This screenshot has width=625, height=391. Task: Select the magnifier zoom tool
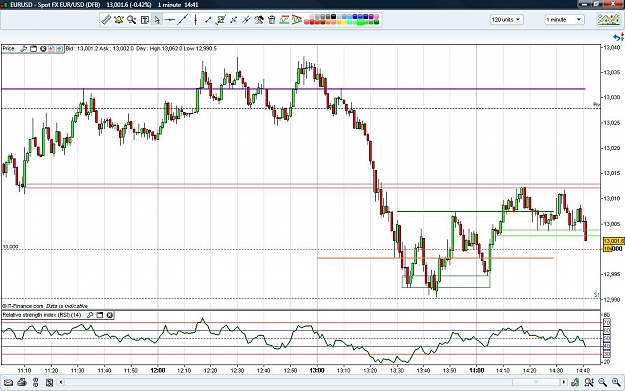(x=132, y=20)
